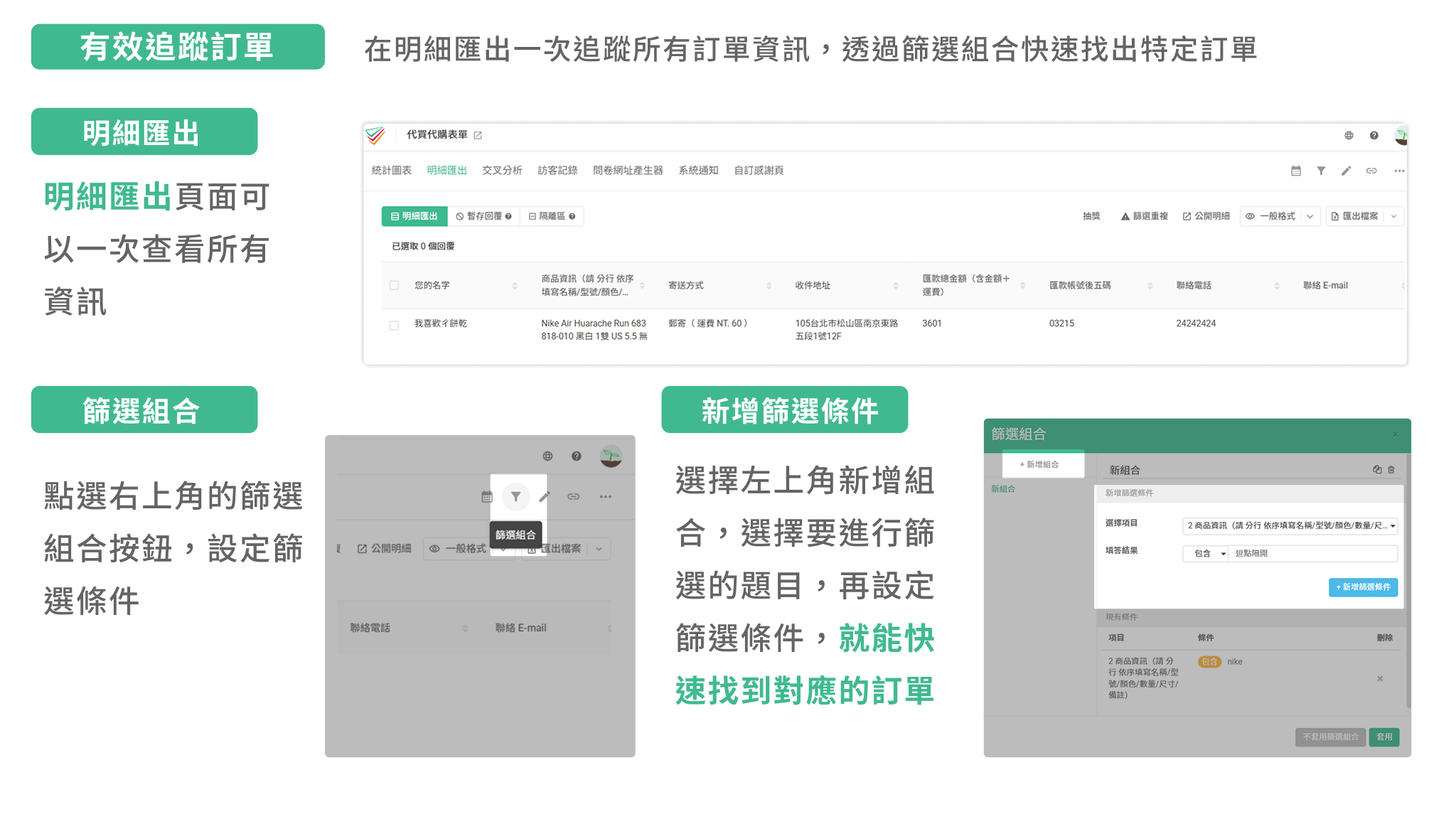Click the 逗點隔開 answer input field
This screenshot has width=1456, height=819.
1313,553
